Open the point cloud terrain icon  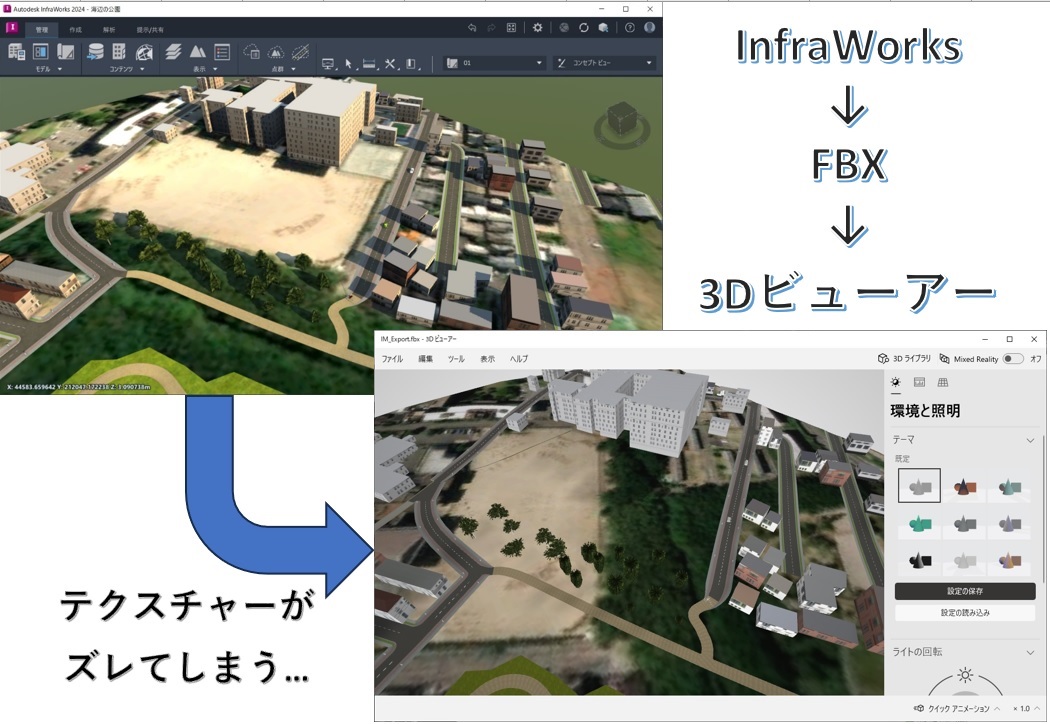click(x=275, y=52)
